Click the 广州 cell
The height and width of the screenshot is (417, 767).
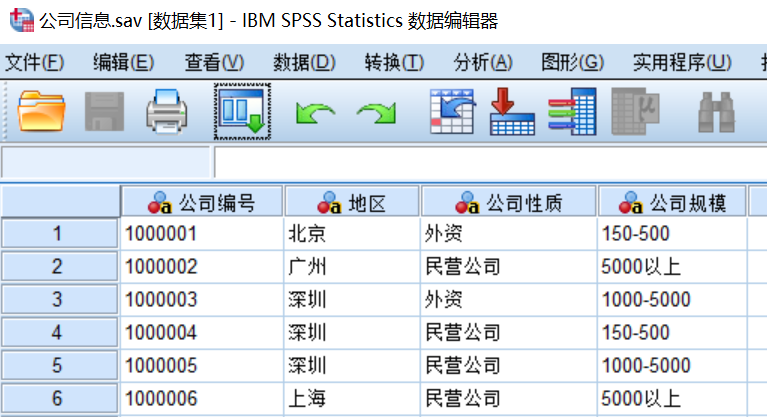[x=352, y=266]
